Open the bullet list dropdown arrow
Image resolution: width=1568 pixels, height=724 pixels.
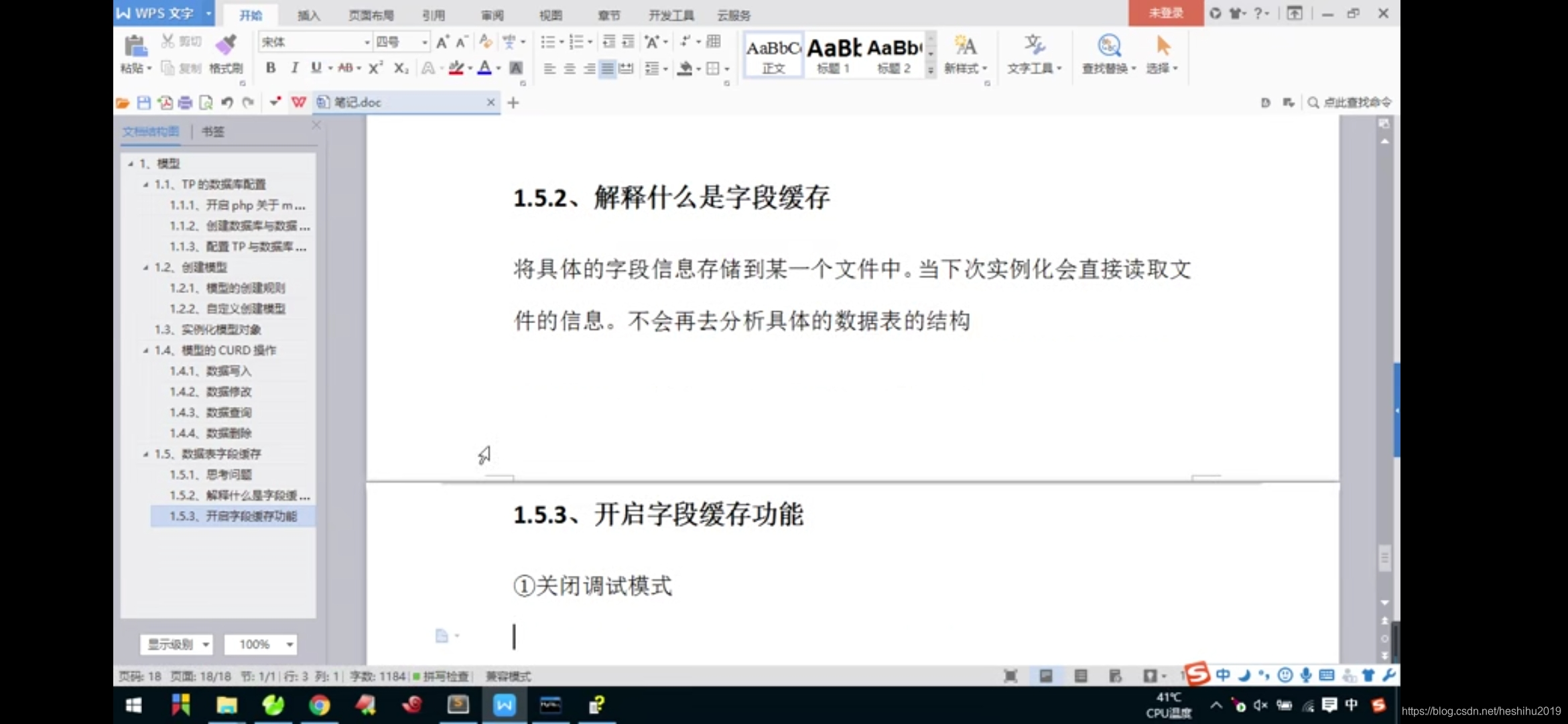click(562, 42)
